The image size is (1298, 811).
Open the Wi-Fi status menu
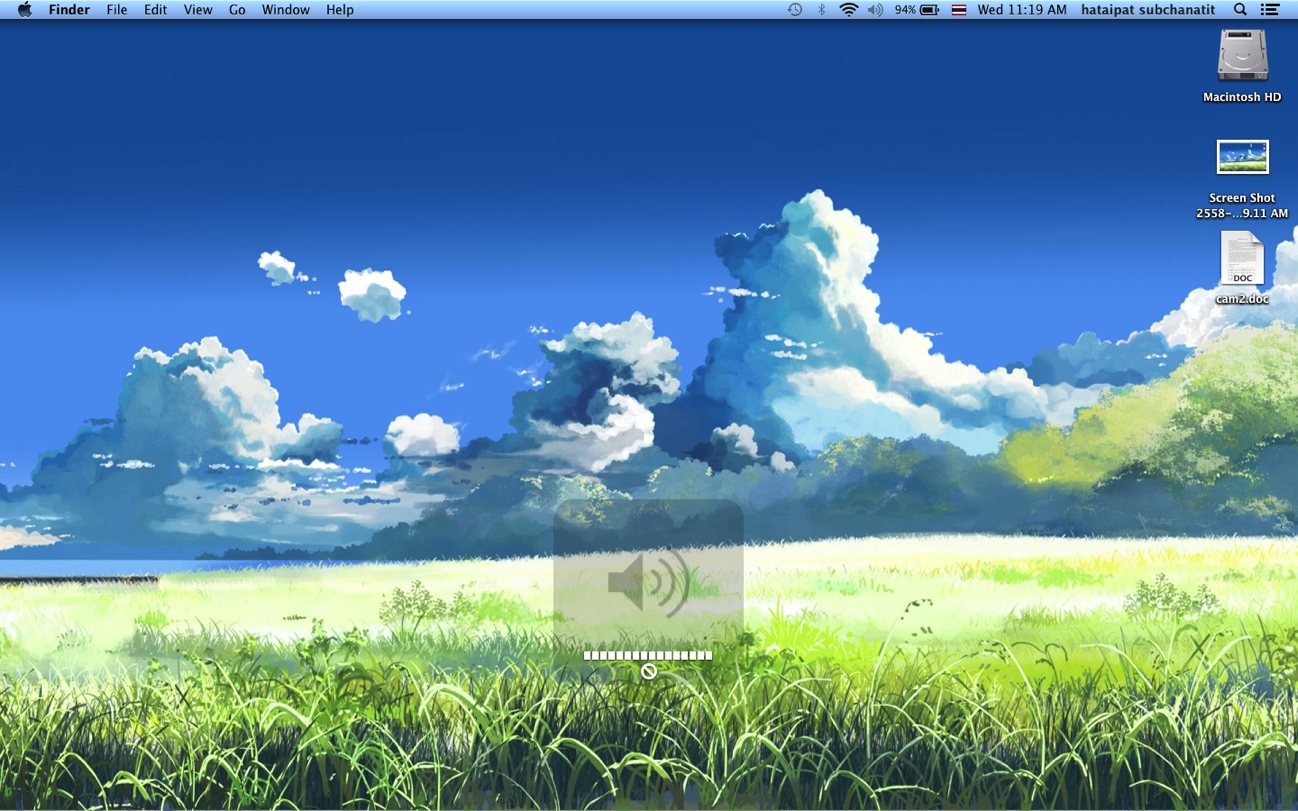(x=849, y=10)
